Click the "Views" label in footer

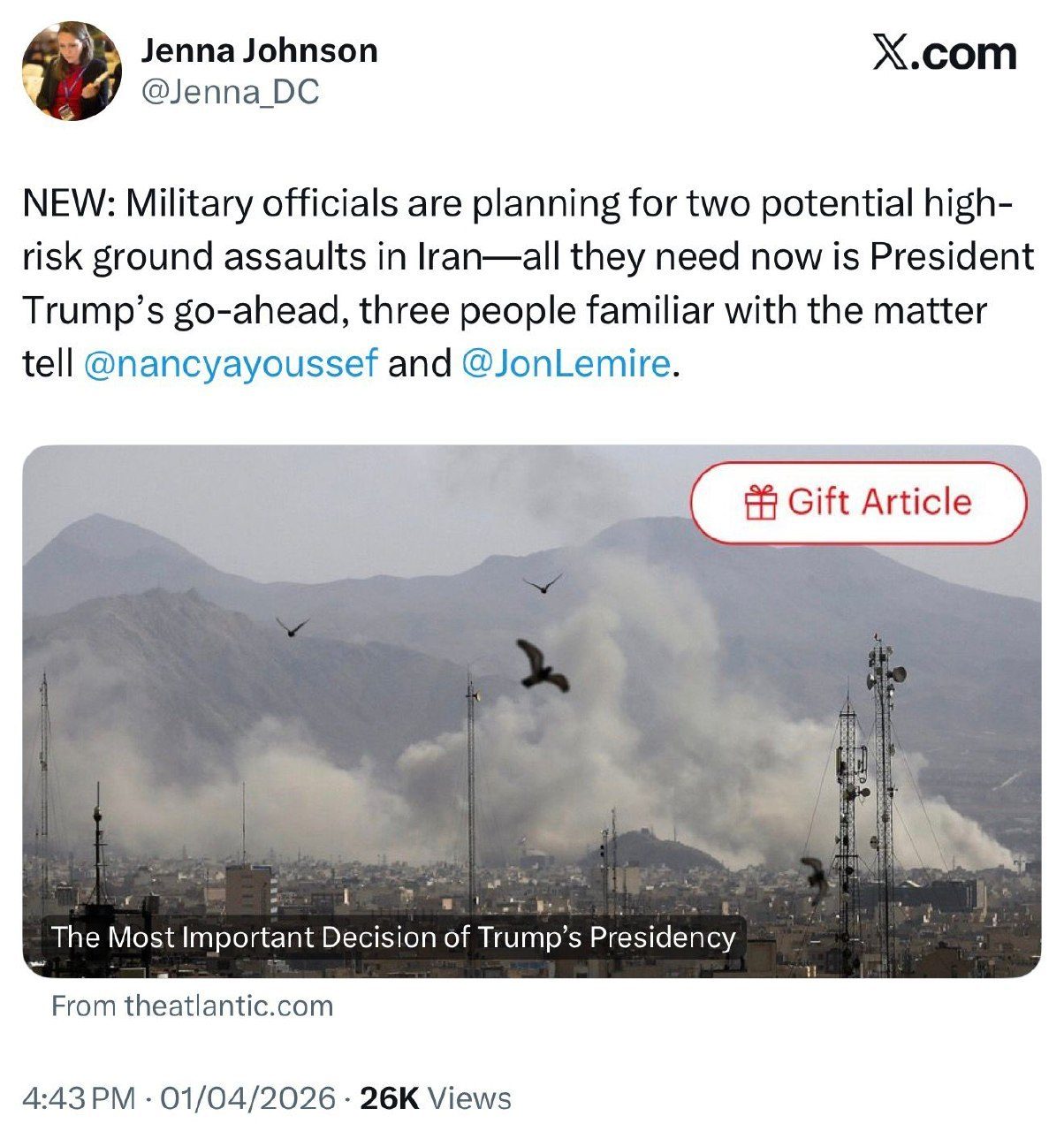point(469,1097)
